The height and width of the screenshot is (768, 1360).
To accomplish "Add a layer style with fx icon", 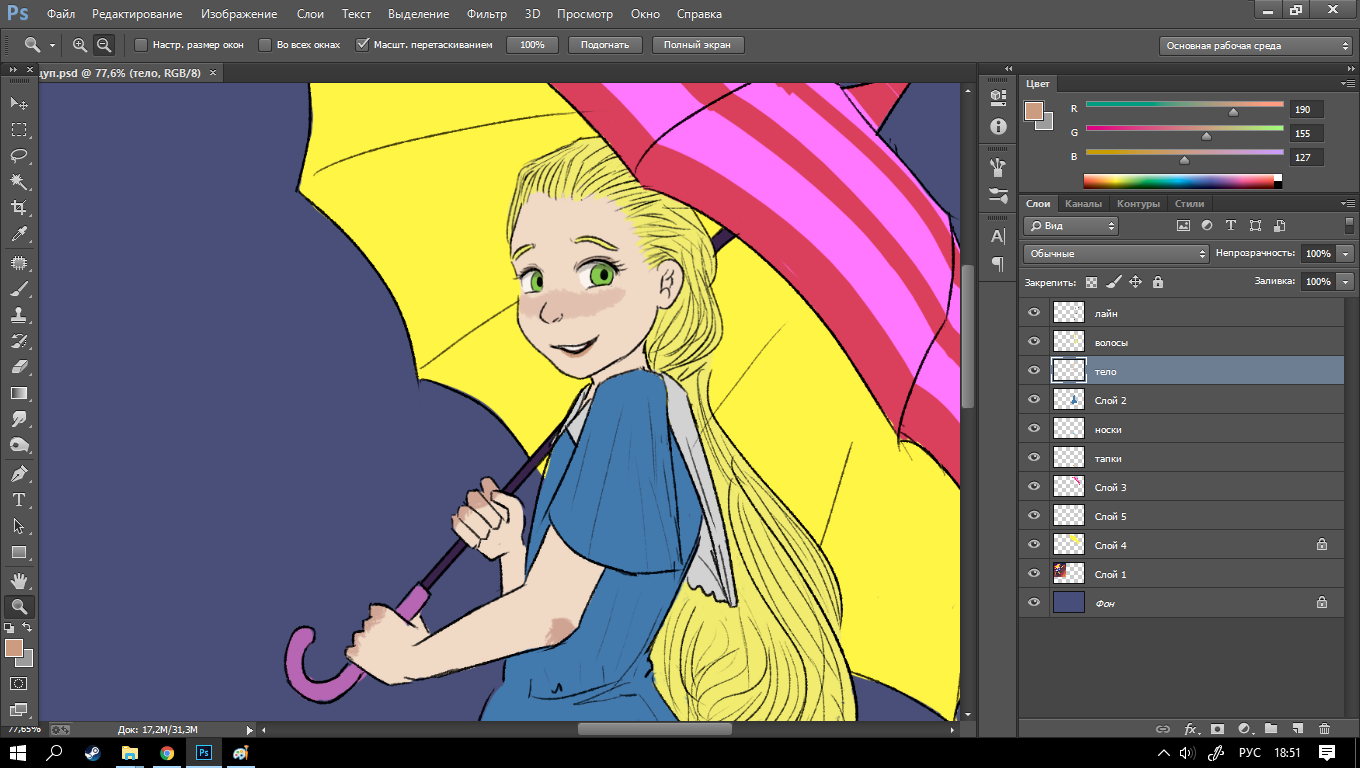I will 1191,729.
